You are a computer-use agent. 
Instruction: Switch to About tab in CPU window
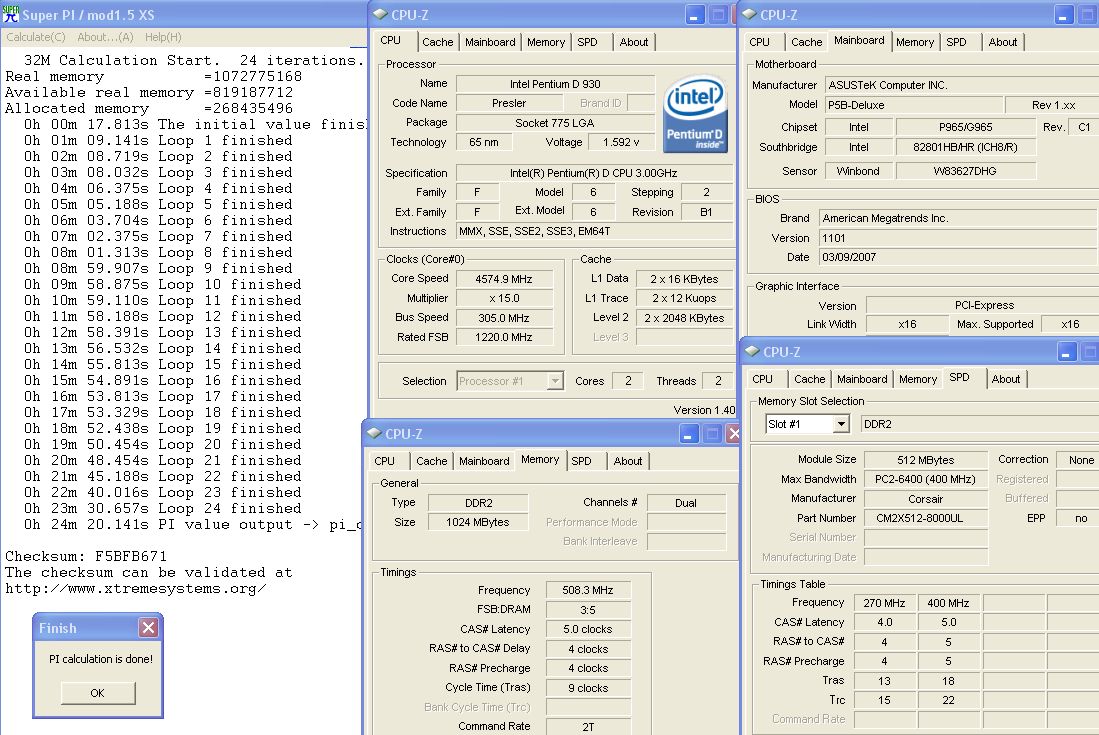click(634, 42)
